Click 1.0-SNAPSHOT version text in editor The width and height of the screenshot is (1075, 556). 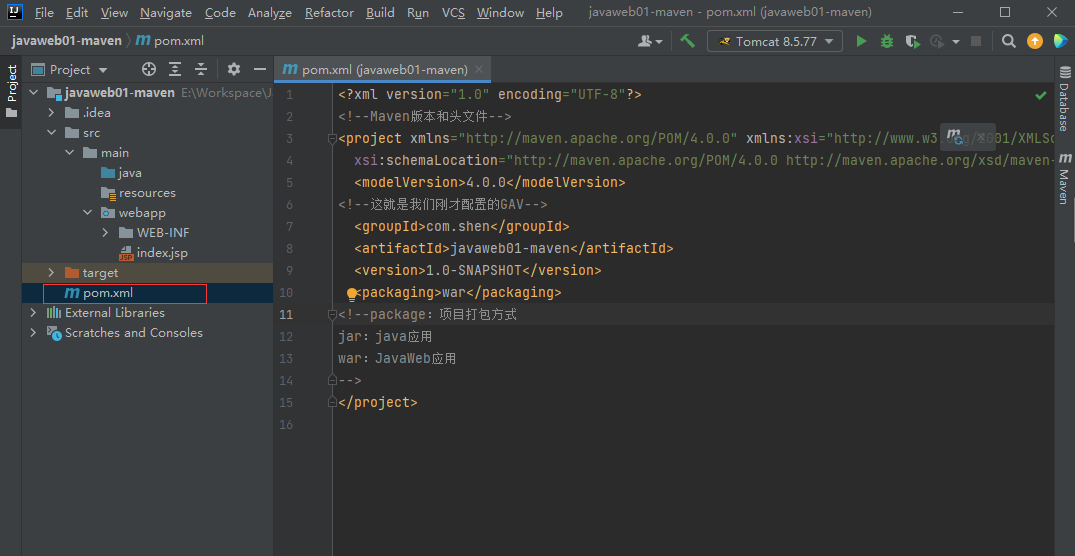point(474,270)
